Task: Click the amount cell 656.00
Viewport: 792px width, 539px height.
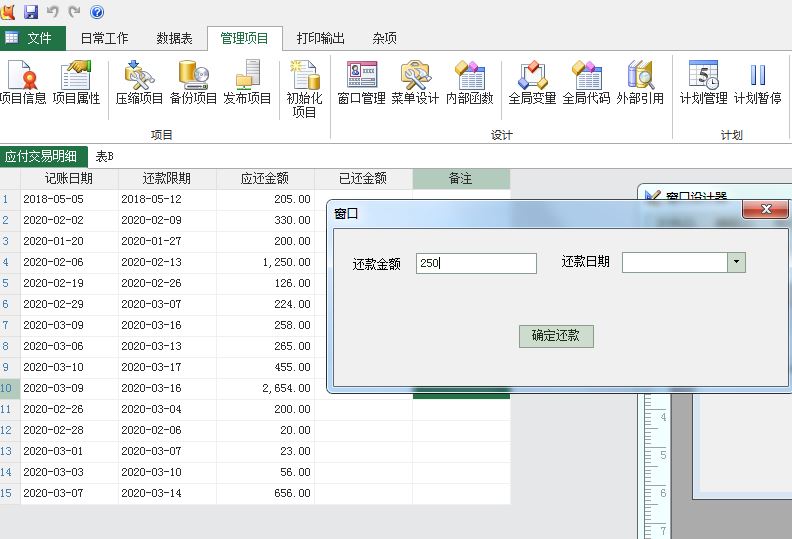Action: coord(265,494)
